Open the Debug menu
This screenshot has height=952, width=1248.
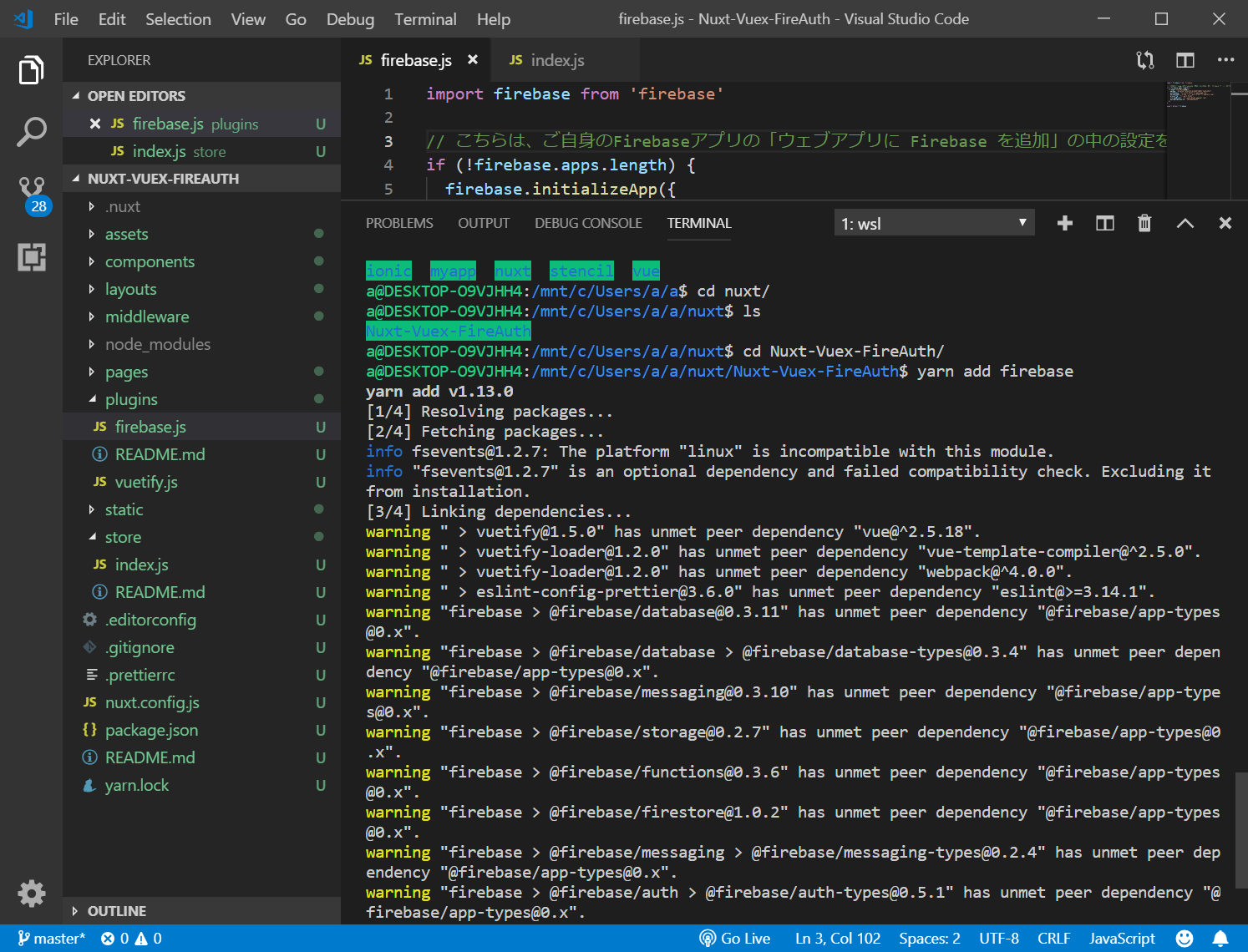[350, 19]
